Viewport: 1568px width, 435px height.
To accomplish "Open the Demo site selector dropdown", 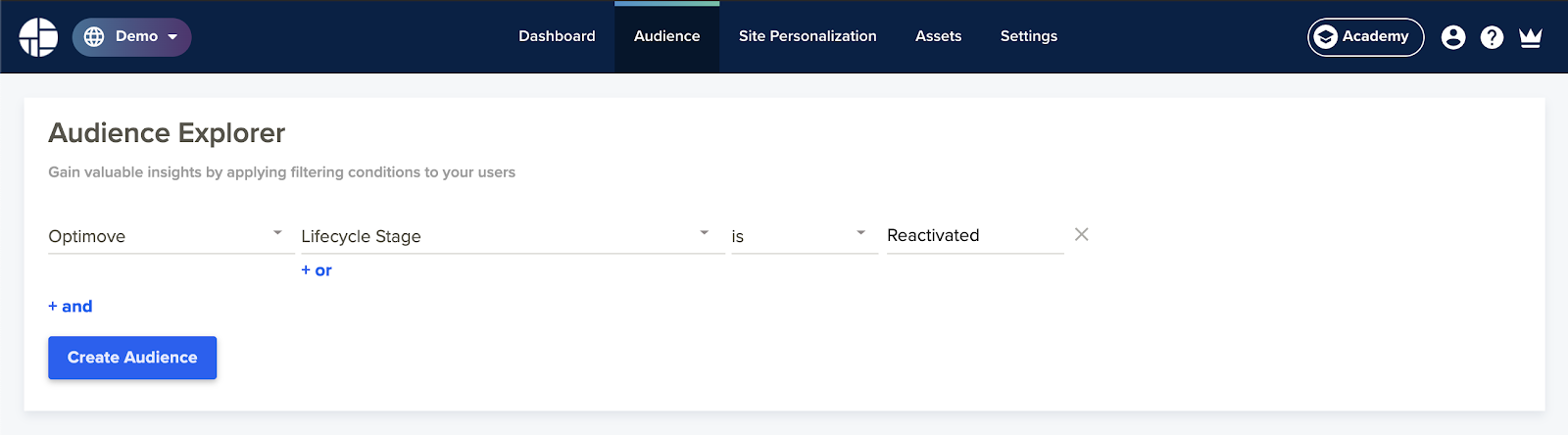I will click(x=131, y=37).
